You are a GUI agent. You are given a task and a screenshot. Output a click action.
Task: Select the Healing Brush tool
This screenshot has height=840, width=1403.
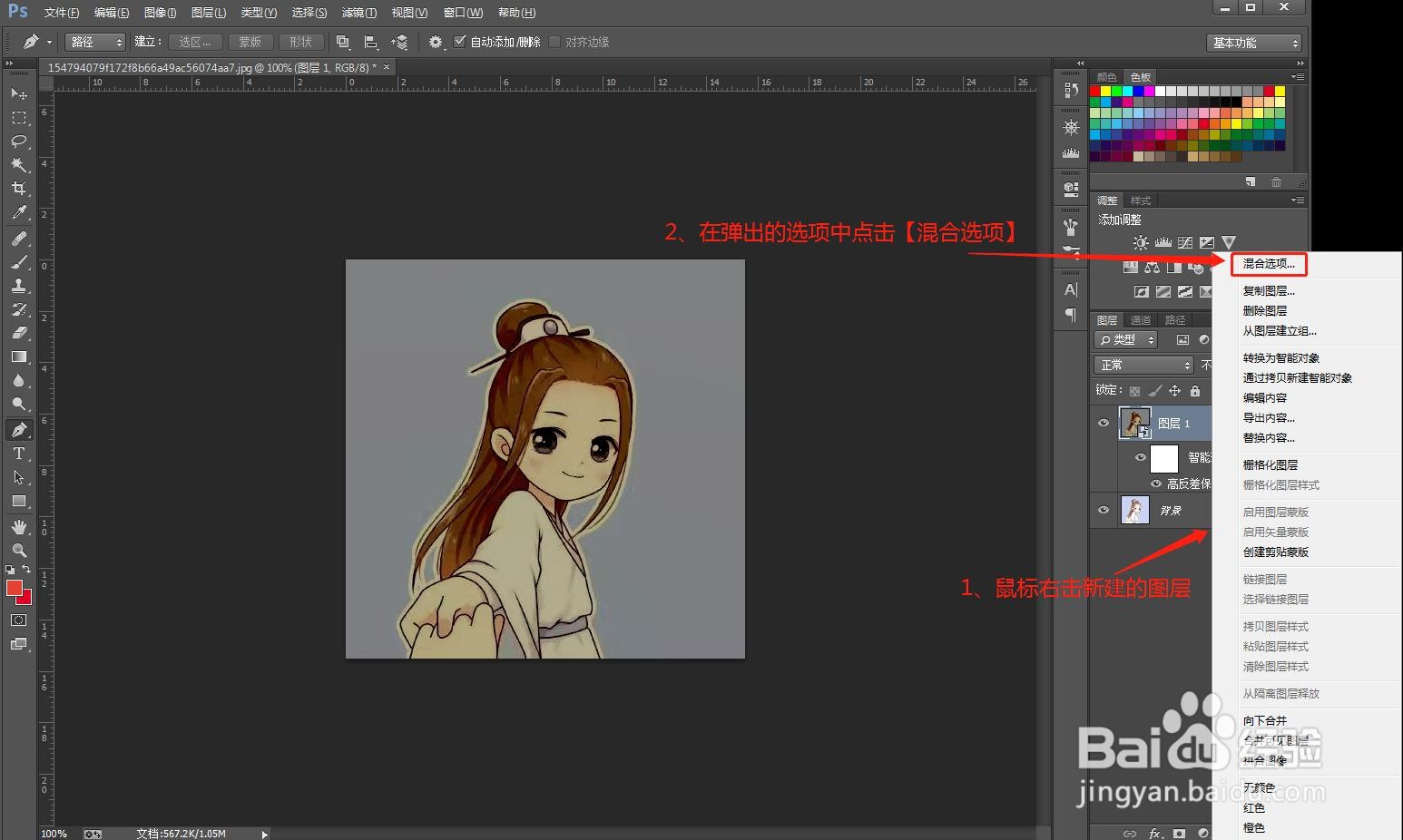tap(18, 239)
